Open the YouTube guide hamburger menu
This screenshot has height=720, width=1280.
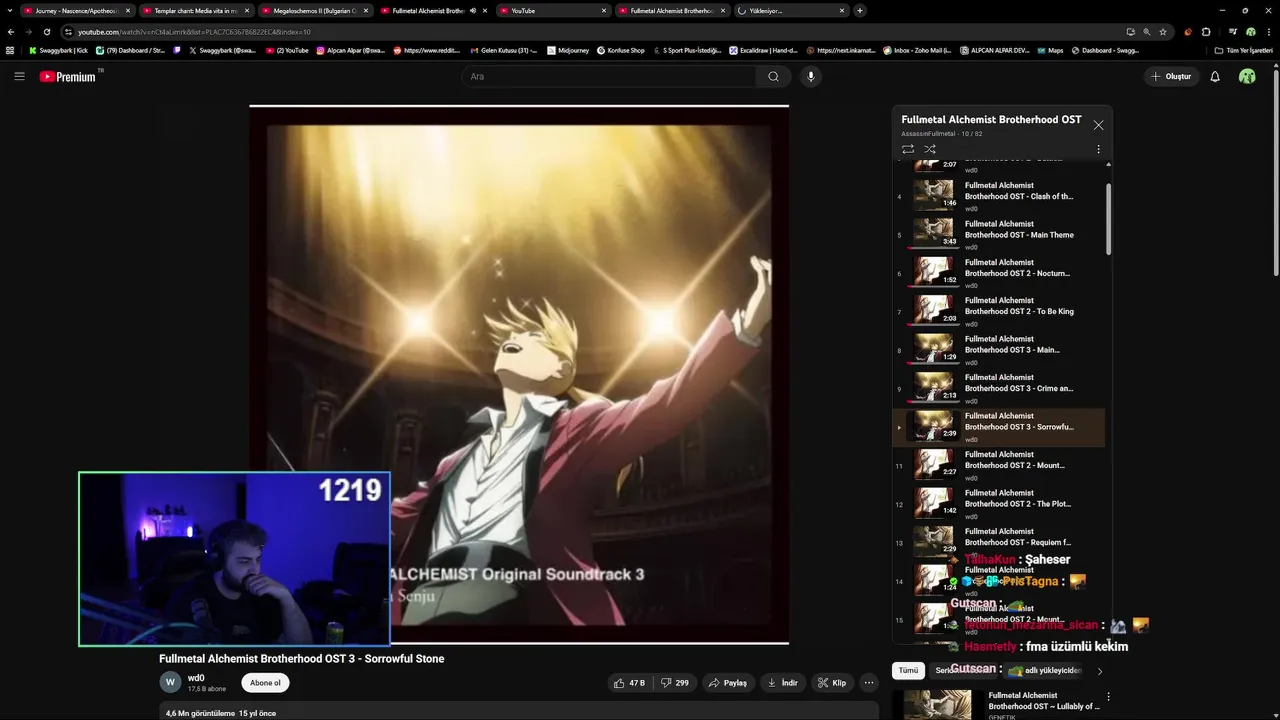19,76
